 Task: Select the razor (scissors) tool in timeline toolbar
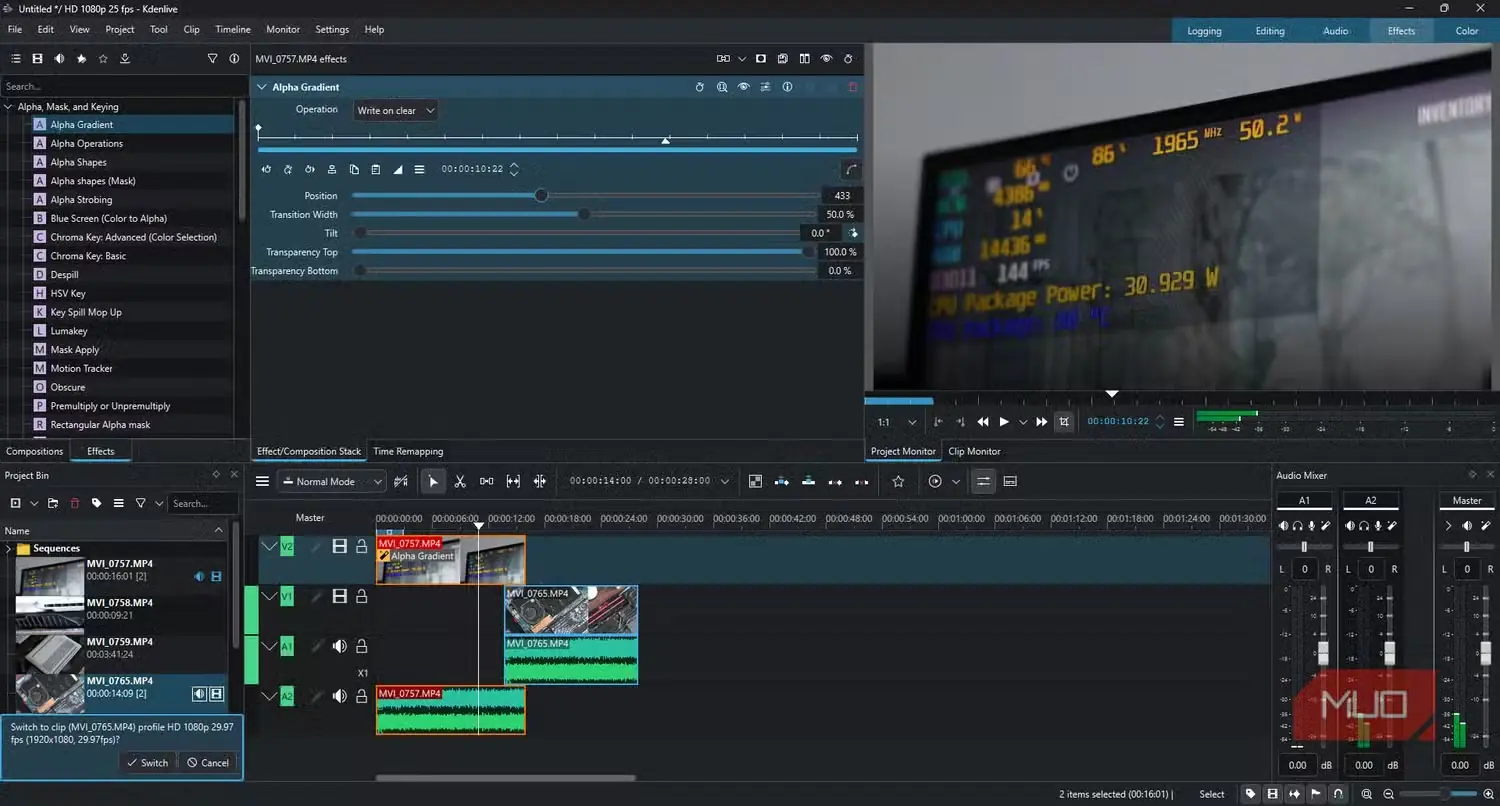(460, 481)
